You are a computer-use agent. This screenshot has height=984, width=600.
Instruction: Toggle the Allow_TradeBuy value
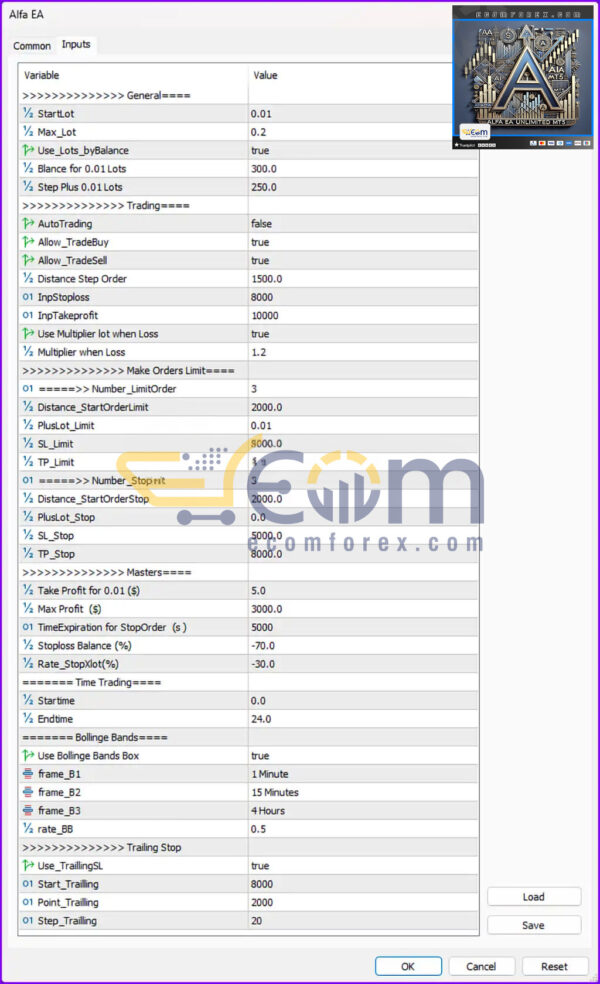(260, 242)
